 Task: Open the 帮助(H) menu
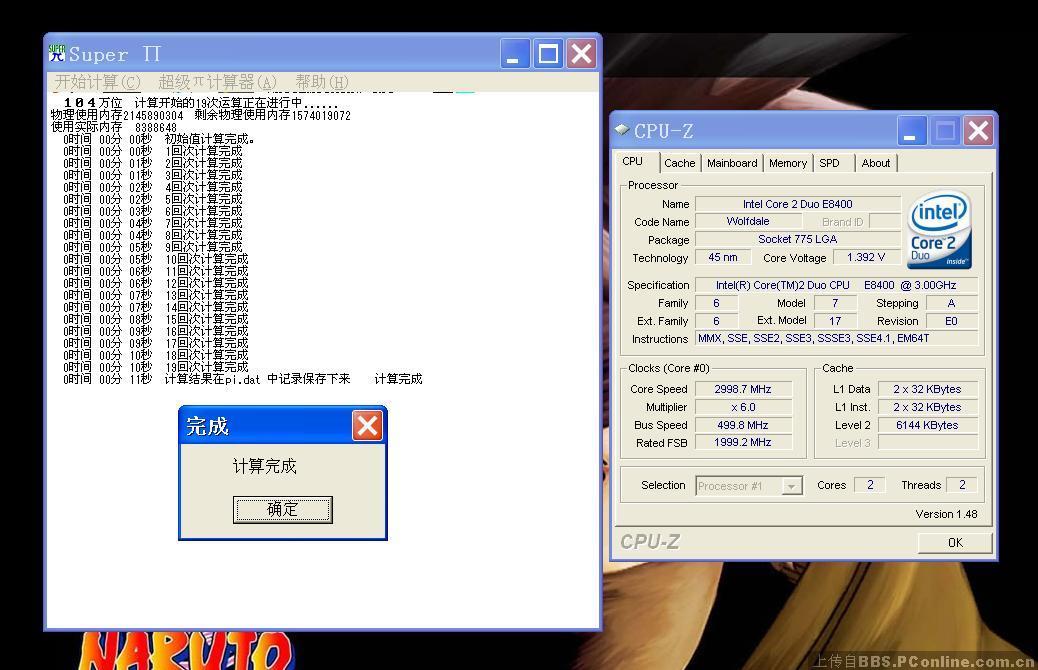click(321, 82)
